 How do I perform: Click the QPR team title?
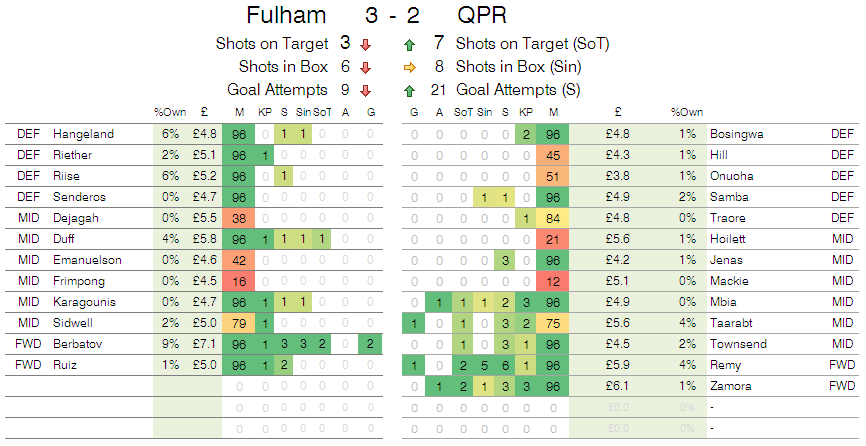tap(482, 15)
